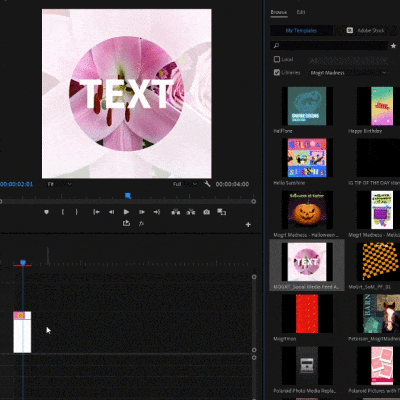Select the Hello Sunshine template thumbnail

pyautogui.click(x=307, y=158)
